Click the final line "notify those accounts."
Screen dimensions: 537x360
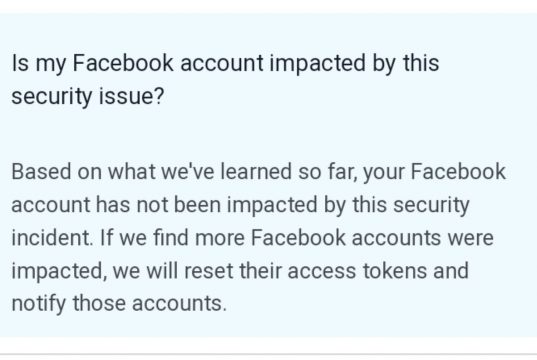(x=119, y=304)
